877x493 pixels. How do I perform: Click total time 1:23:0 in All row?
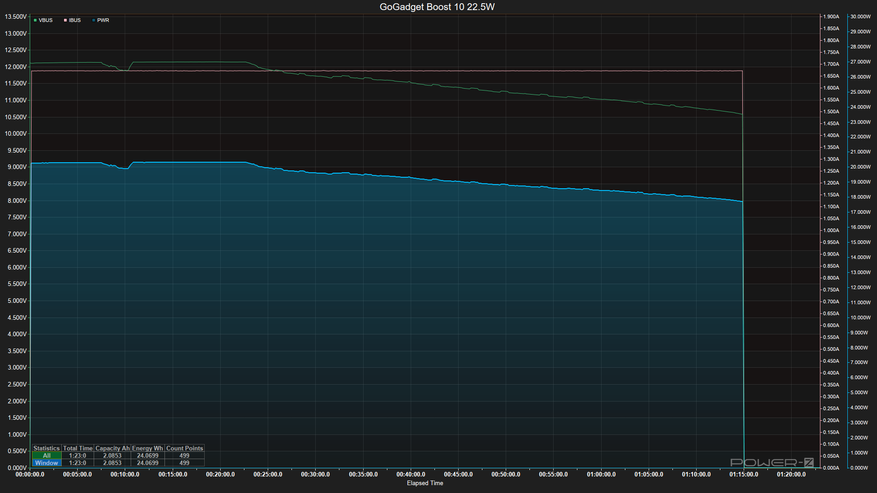coord(78,456)
